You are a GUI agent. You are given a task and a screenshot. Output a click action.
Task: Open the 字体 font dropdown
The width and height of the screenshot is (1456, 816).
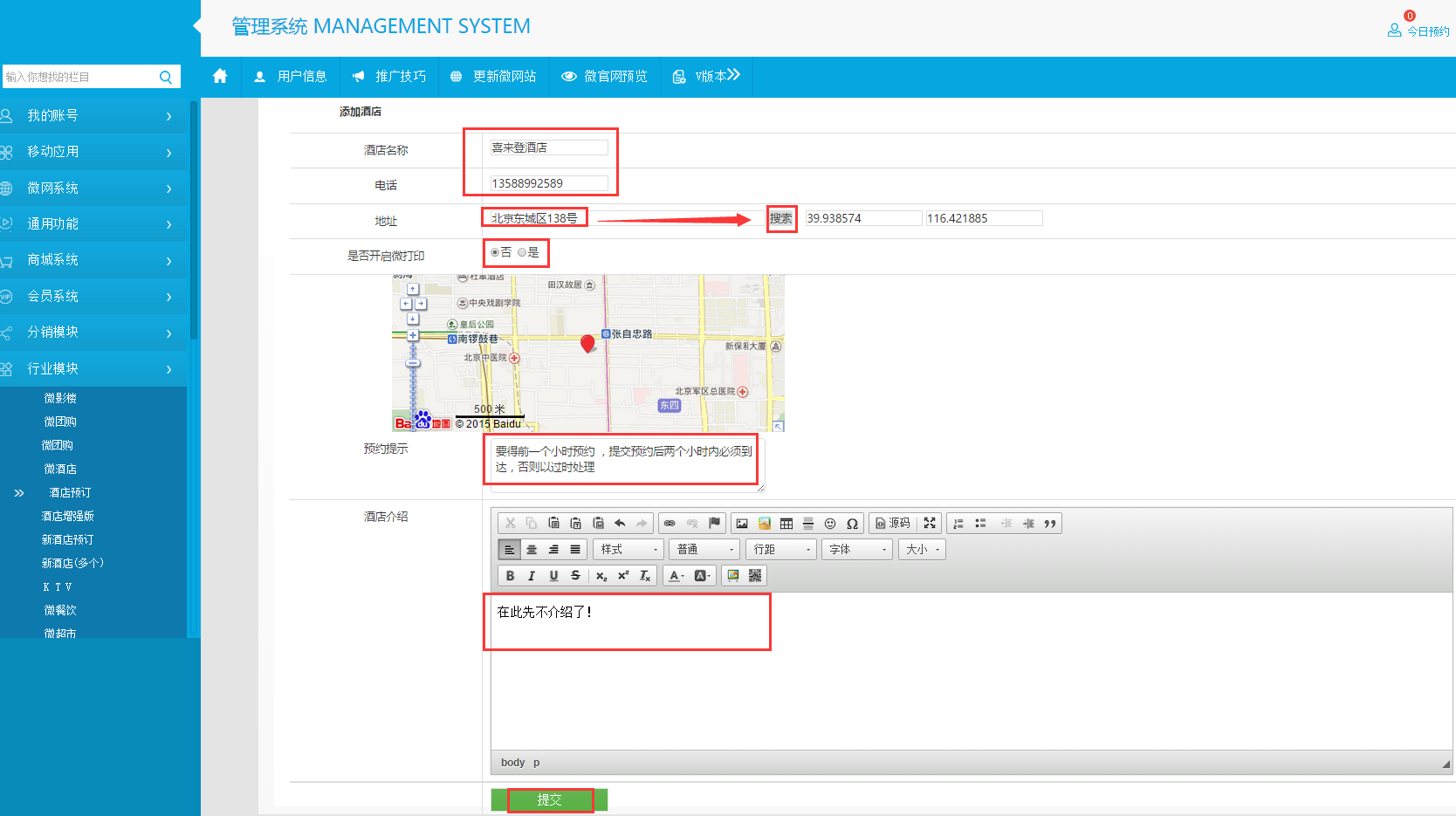(x=858, y=550)
